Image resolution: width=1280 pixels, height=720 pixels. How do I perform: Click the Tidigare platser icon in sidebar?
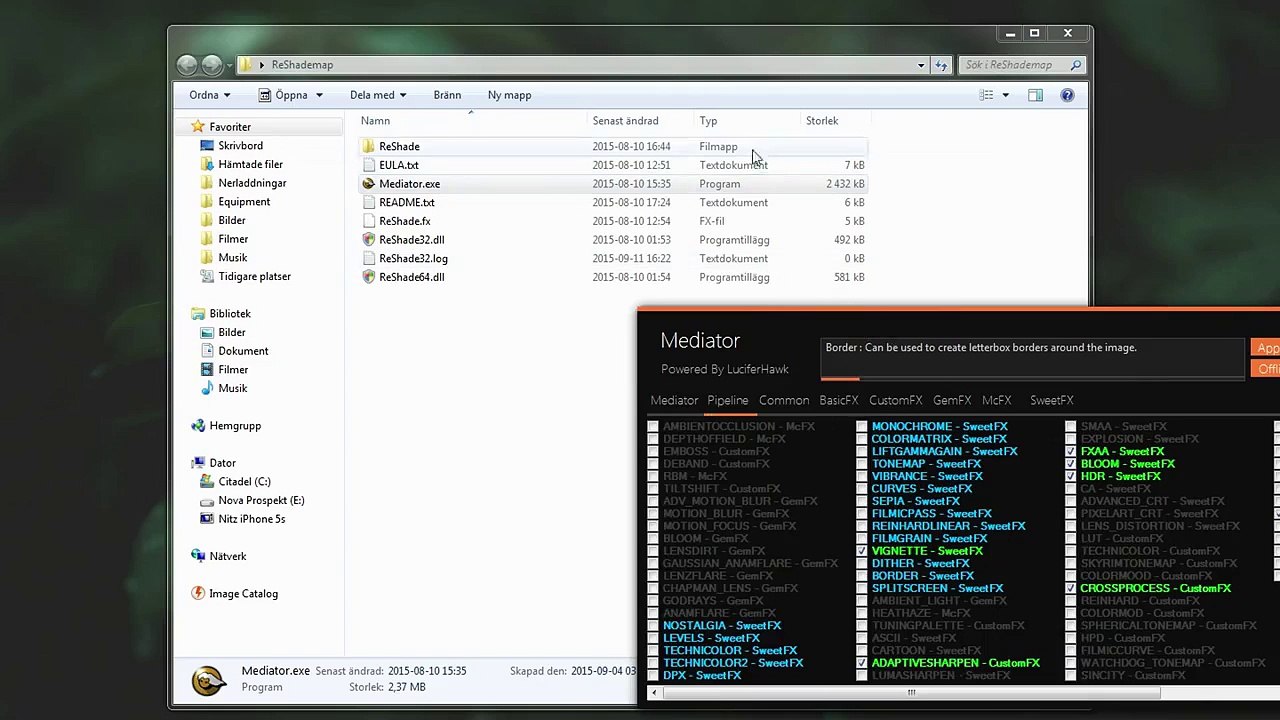point(207,276)
